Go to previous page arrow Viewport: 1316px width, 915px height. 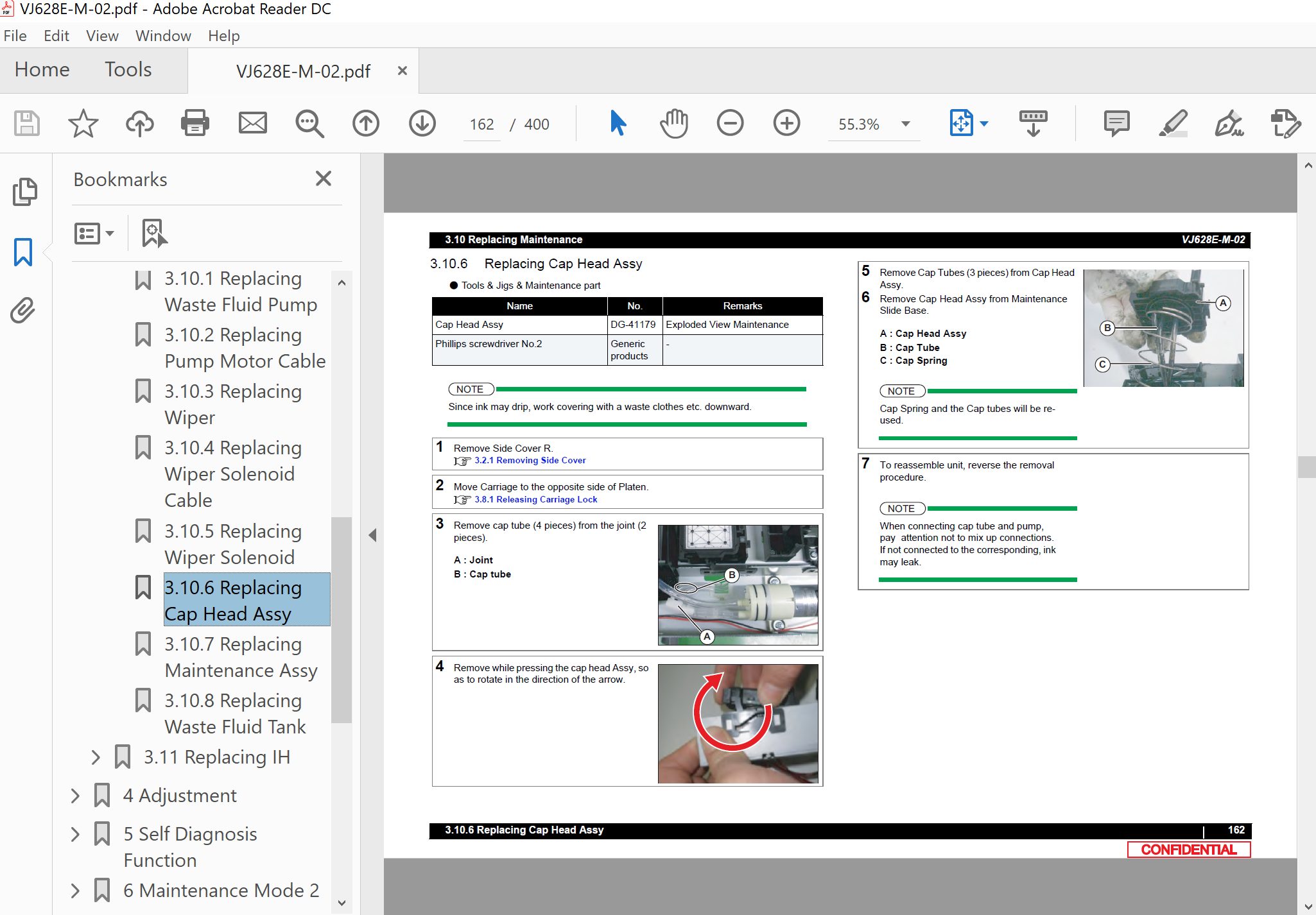[366, 123]
